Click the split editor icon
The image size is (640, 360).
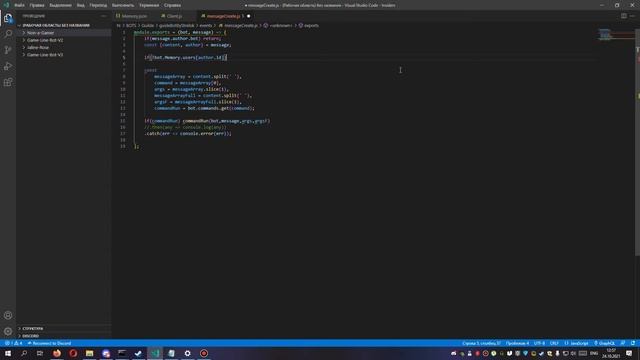click(624, 16)
